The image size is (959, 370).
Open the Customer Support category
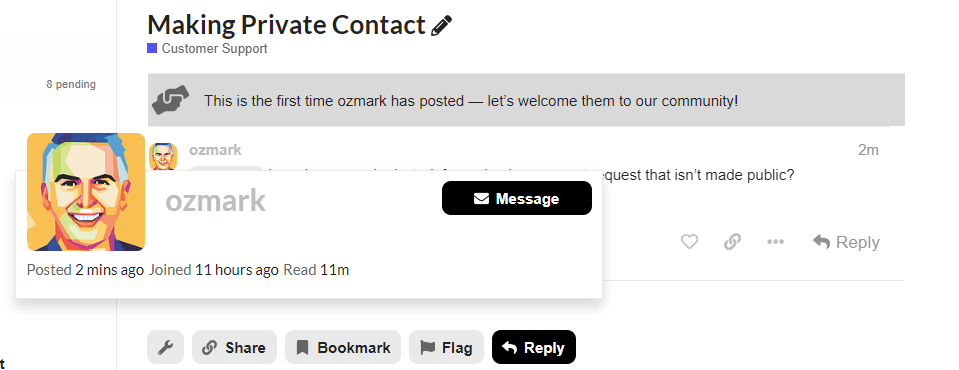[x=215, y=48]
